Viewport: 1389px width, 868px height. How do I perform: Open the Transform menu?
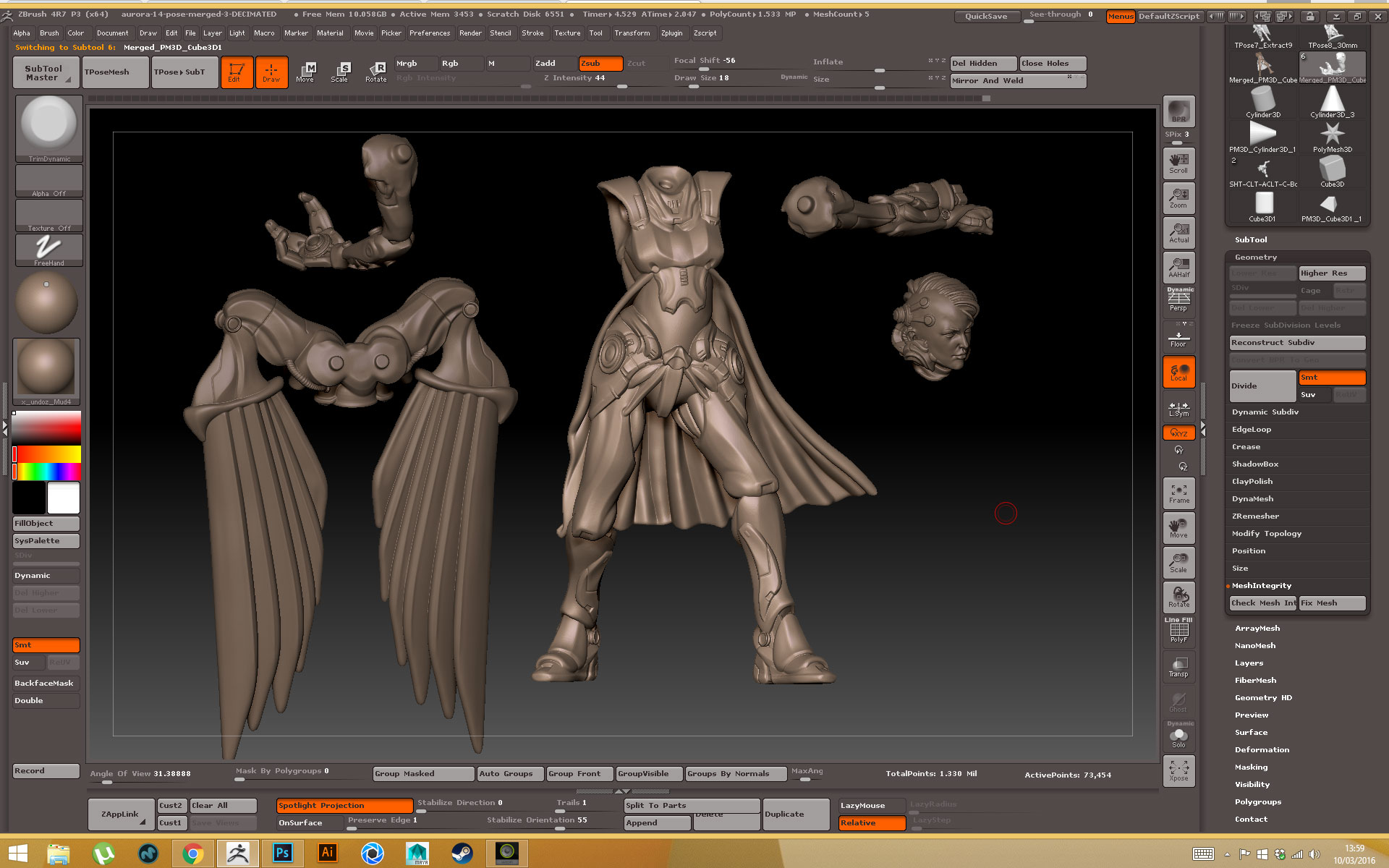[x=632, y=33]
